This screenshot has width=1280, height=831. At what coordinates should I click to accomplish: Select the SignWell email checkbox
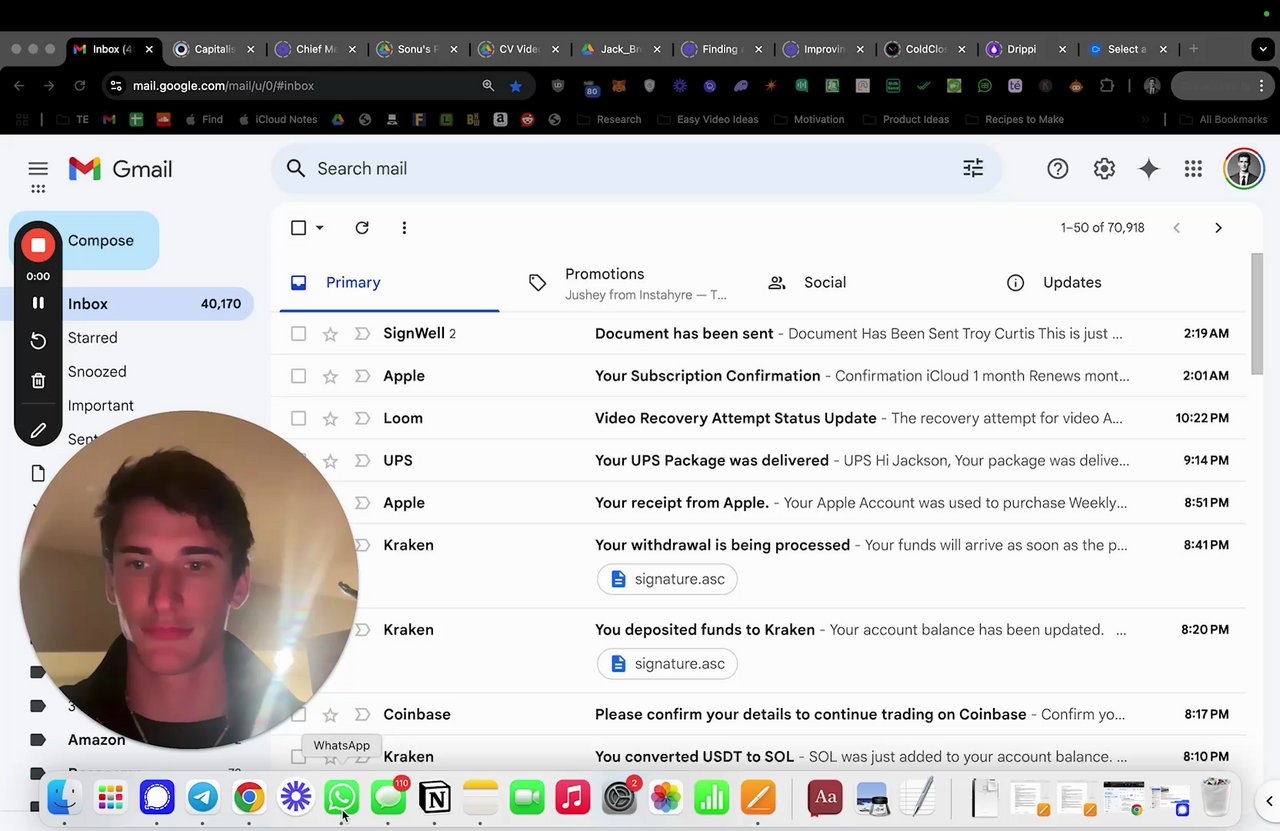298,334
